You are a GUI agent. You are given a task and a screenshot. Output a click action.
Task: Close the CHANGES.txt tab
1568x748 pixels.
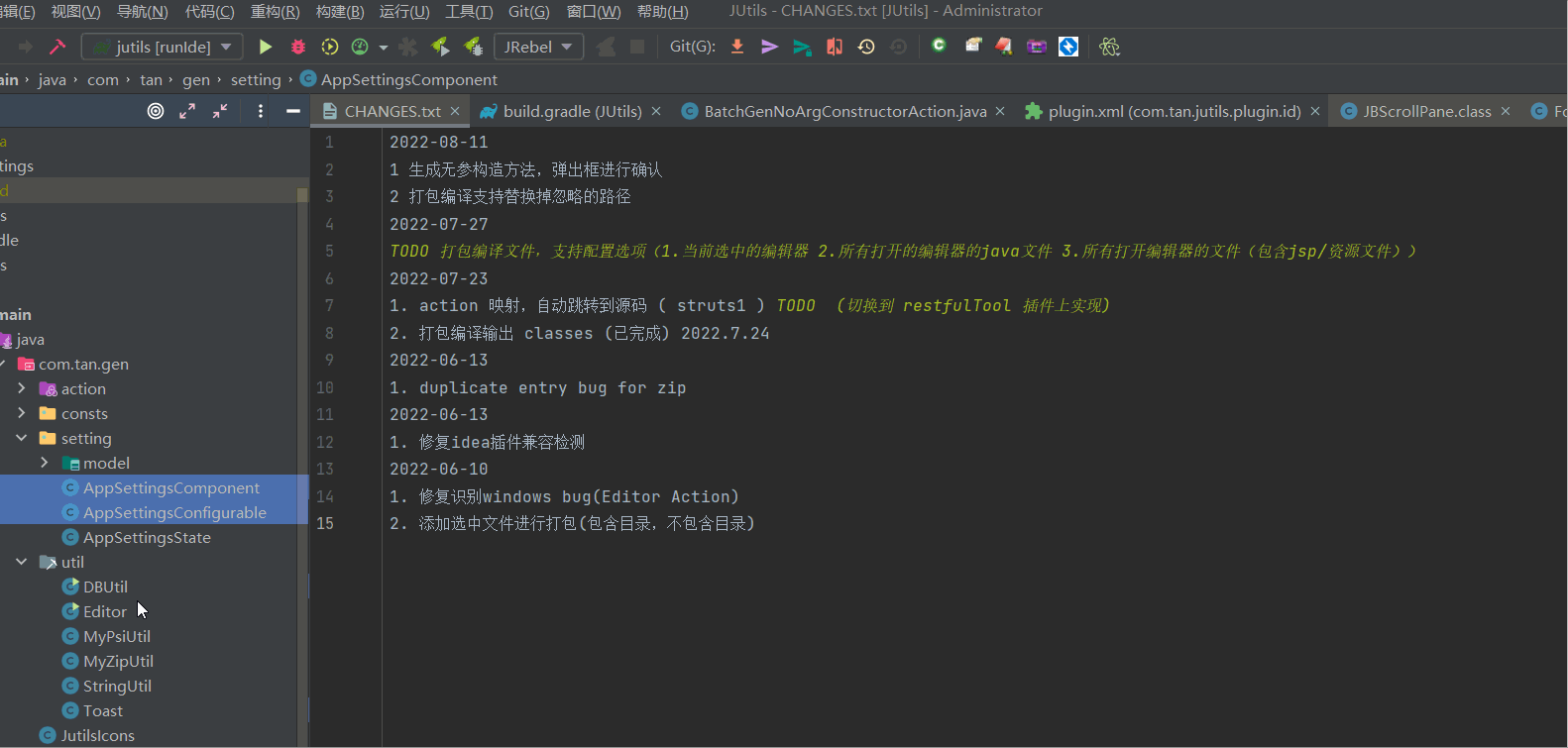pos(455,111)
